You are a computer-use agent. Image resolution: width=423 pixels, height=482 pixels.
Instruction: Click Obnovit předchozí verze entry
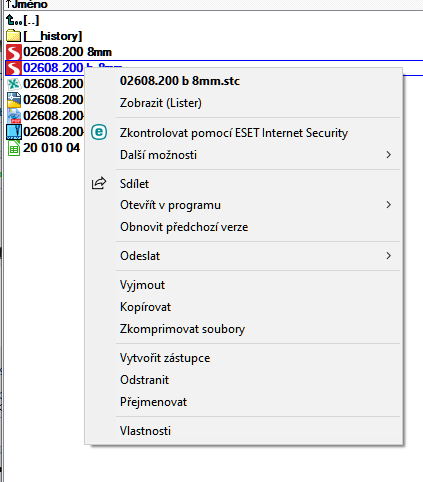[184, 227]
